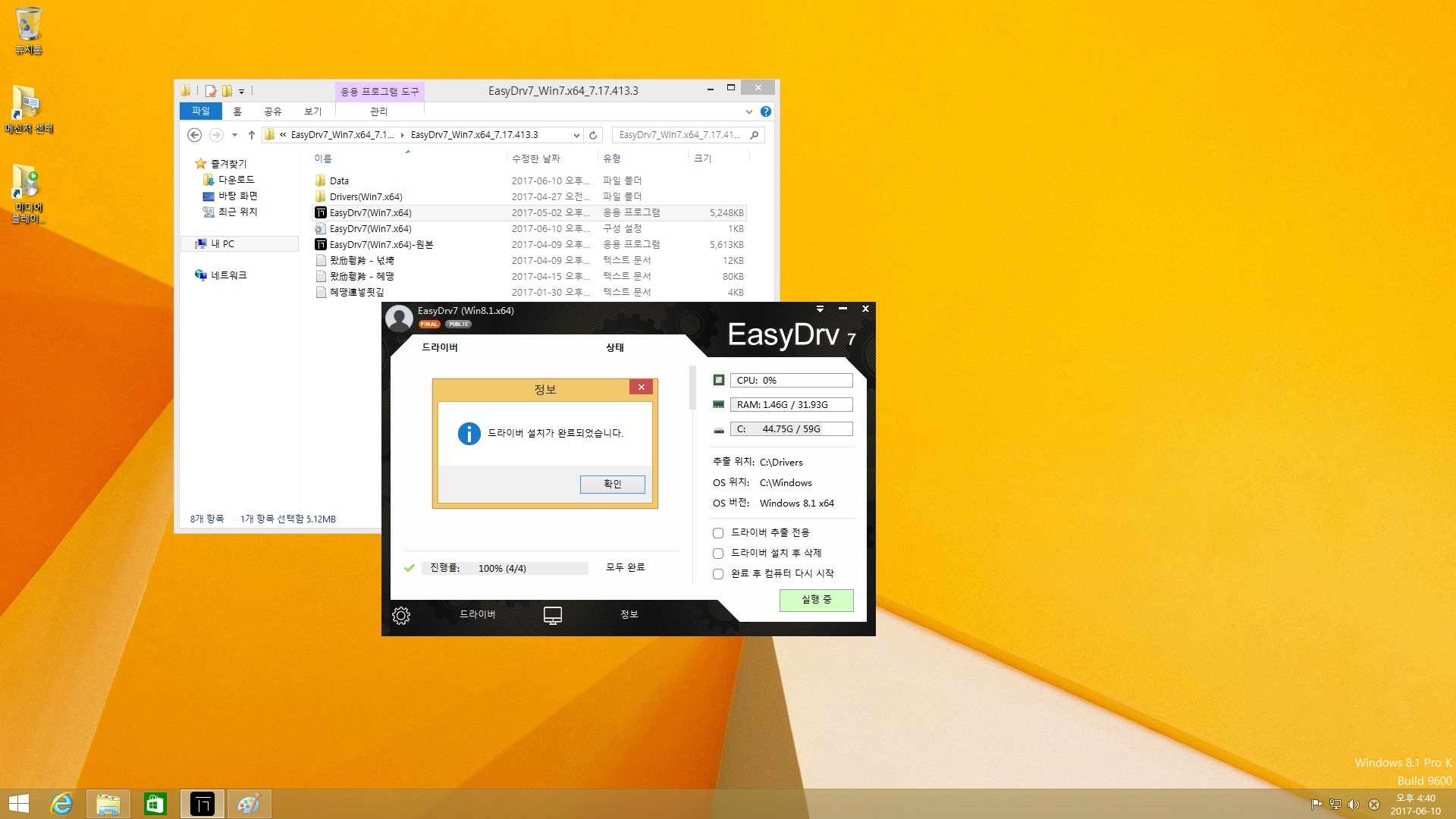Open the recent locations dropdown in Explorer
The height and width of the screenshot is (819, 1456).
click(x=234, y=135)
